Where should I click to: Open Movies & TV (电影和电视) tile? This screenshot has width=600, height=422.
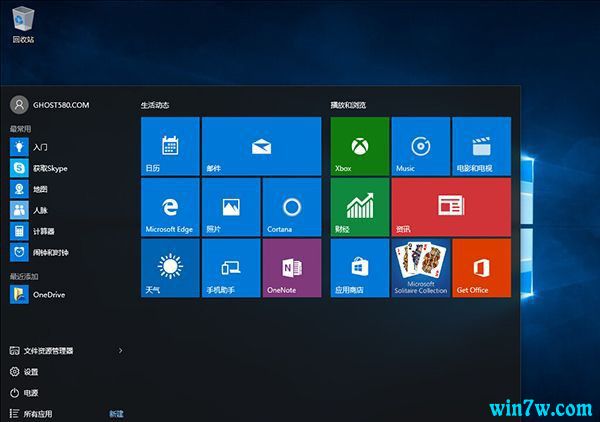point(481,146)
